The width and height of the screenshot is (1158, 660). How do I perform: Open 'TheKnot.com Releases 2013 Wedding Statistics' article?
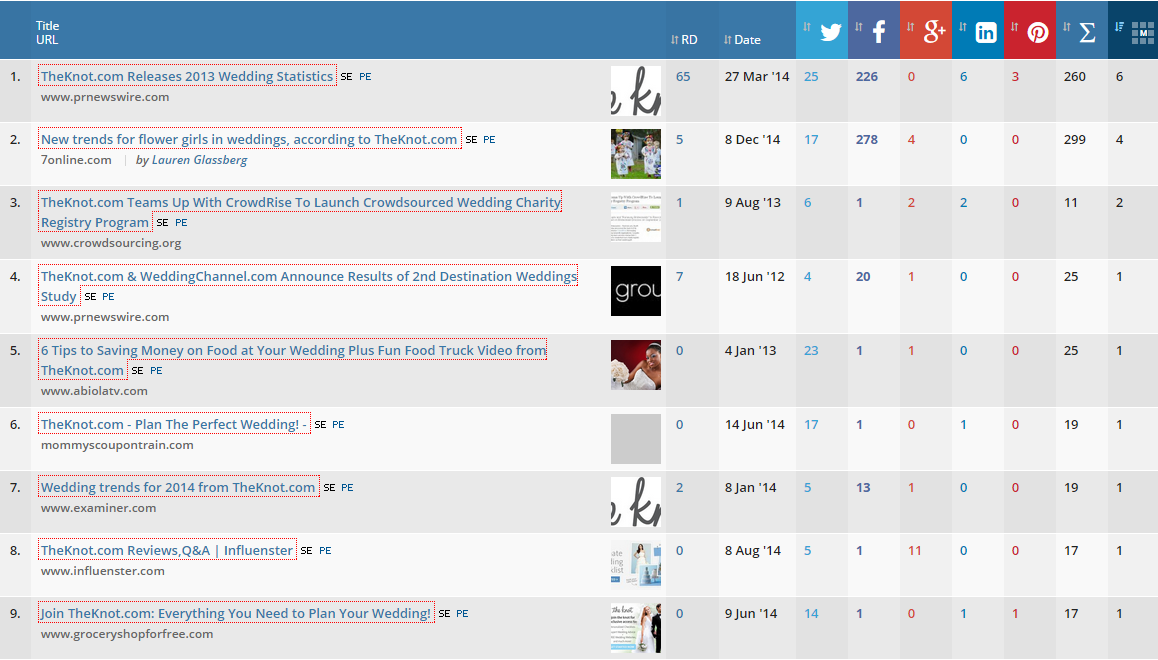187,76
